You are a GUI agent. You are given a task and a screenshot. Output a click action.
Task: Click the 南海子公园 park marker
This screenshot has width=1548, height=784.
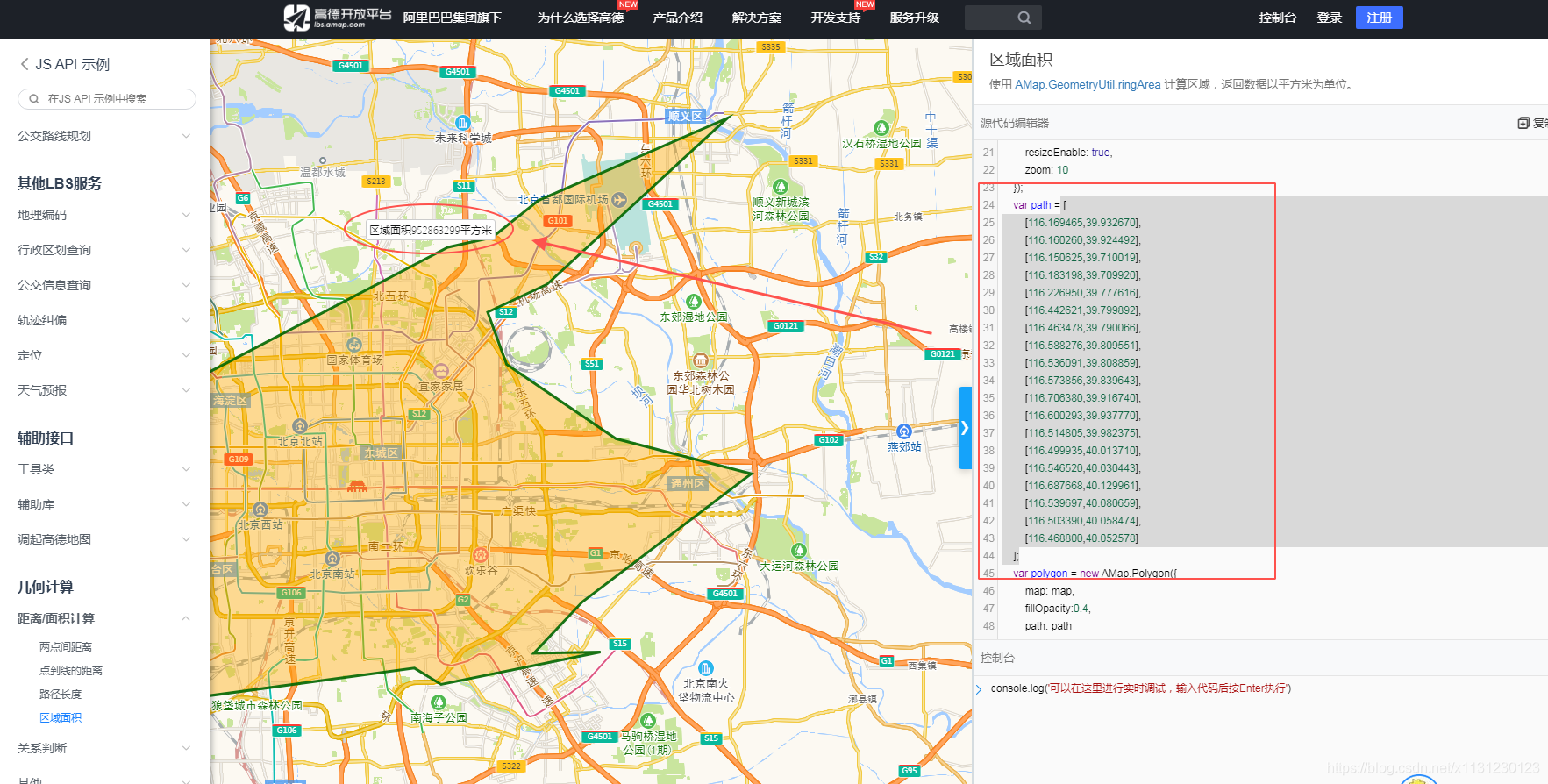click(439, 702)
